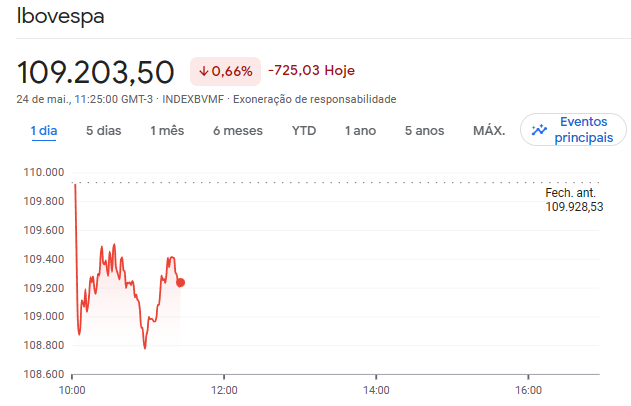Click the 14:00 time axis label

click(375, 388)
